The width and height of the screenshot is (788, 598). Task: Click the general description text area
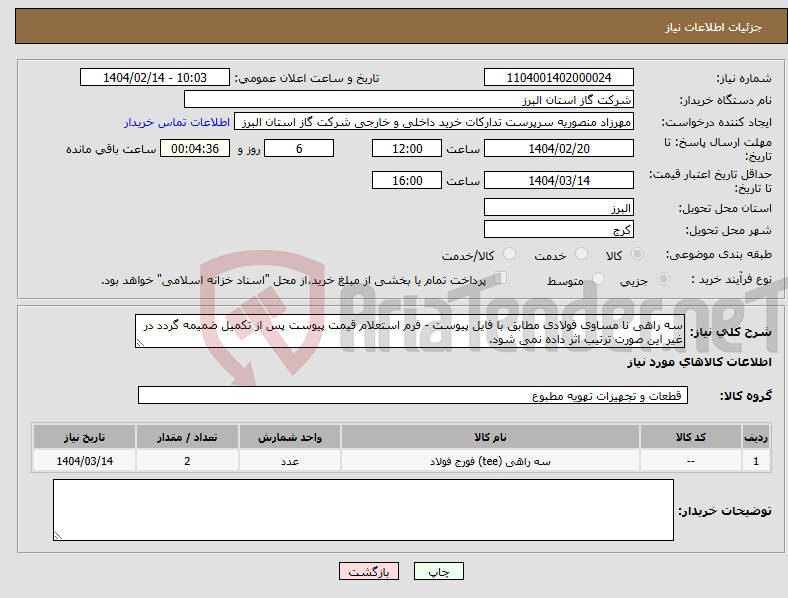point(410,331)
